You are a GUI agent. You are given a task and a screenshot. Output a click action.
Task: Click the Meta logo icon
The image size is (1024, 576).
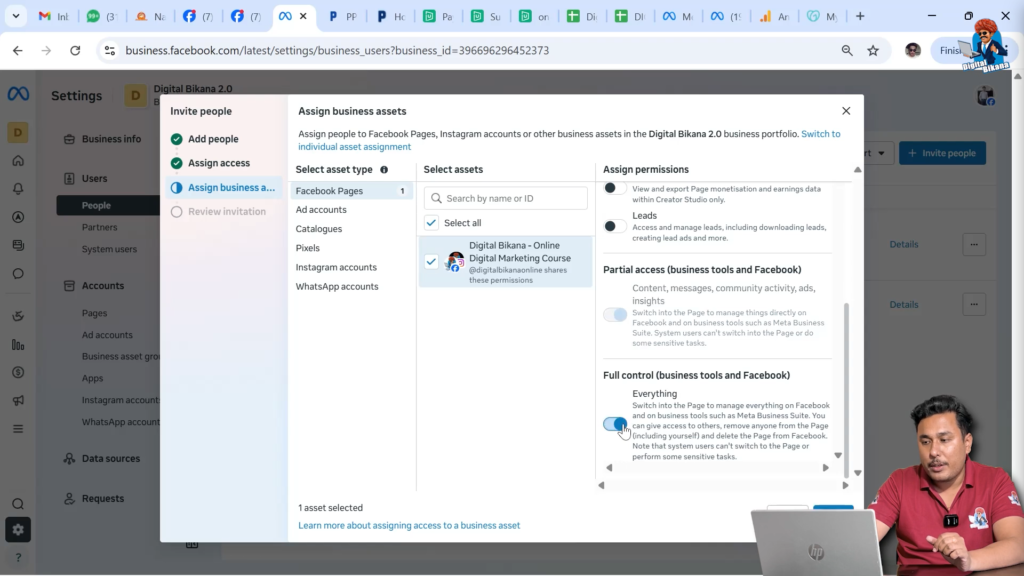(x=18, y=94)
